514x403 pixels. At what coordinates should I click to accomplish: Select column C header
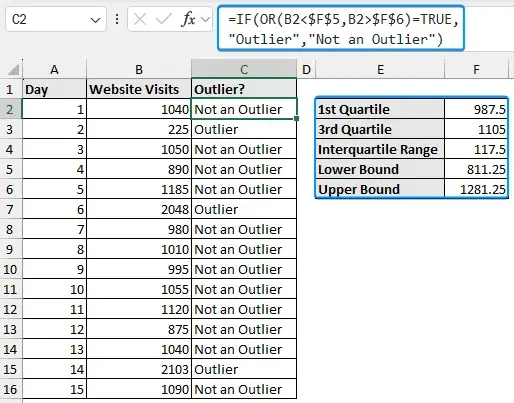244,69
